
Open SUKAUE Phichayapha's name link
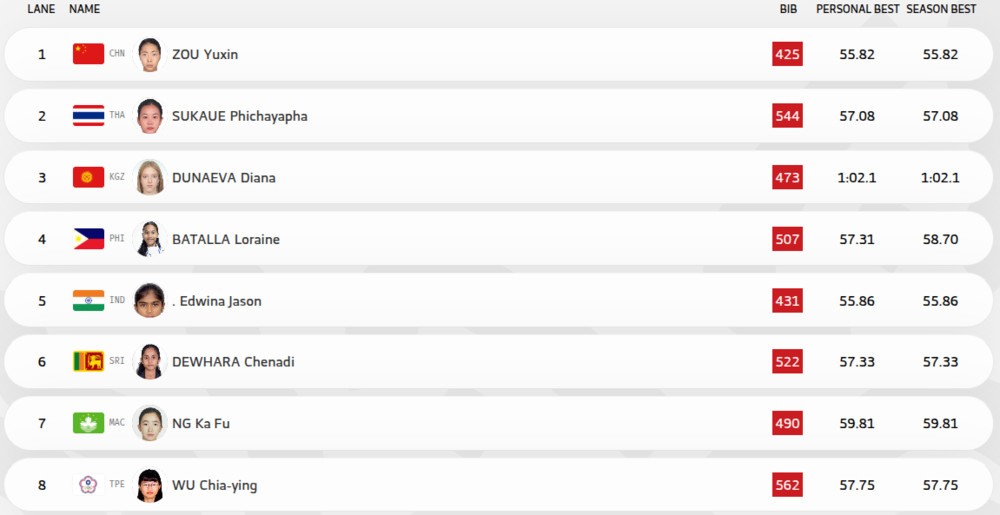240,116
